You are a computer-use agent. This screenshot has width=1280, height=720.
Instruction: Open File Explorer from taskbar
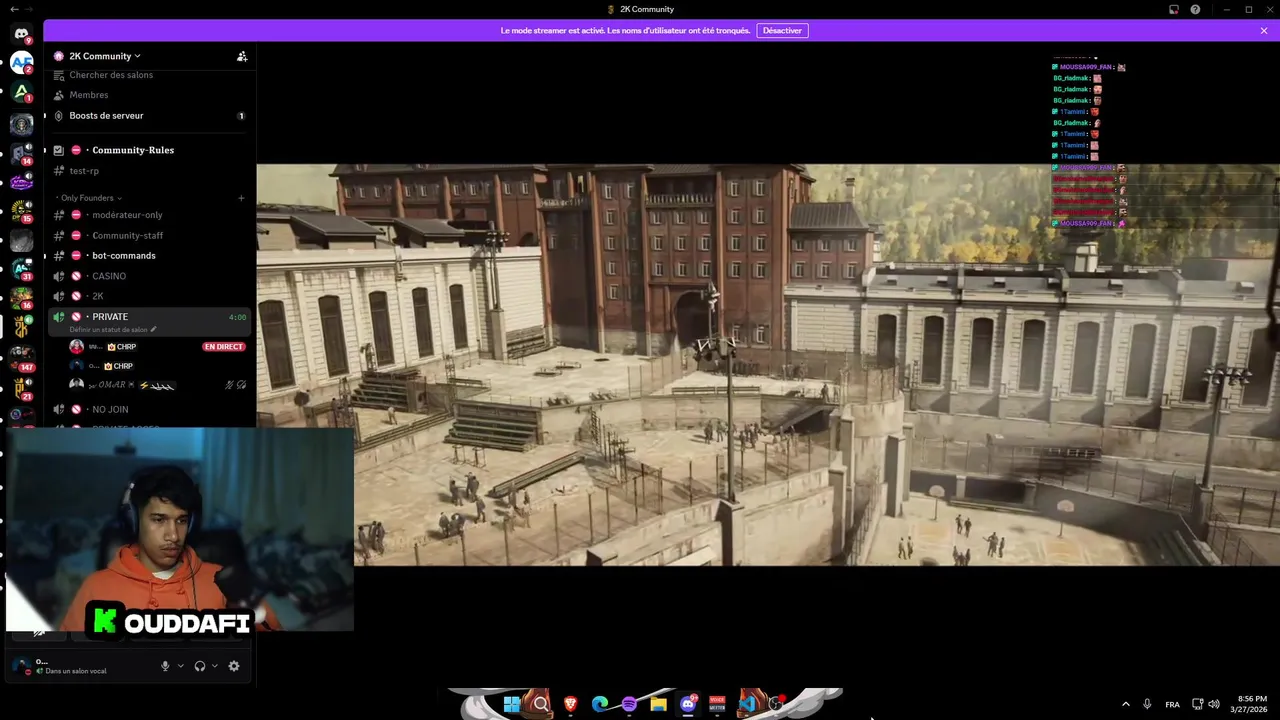[x=658, y=704]
